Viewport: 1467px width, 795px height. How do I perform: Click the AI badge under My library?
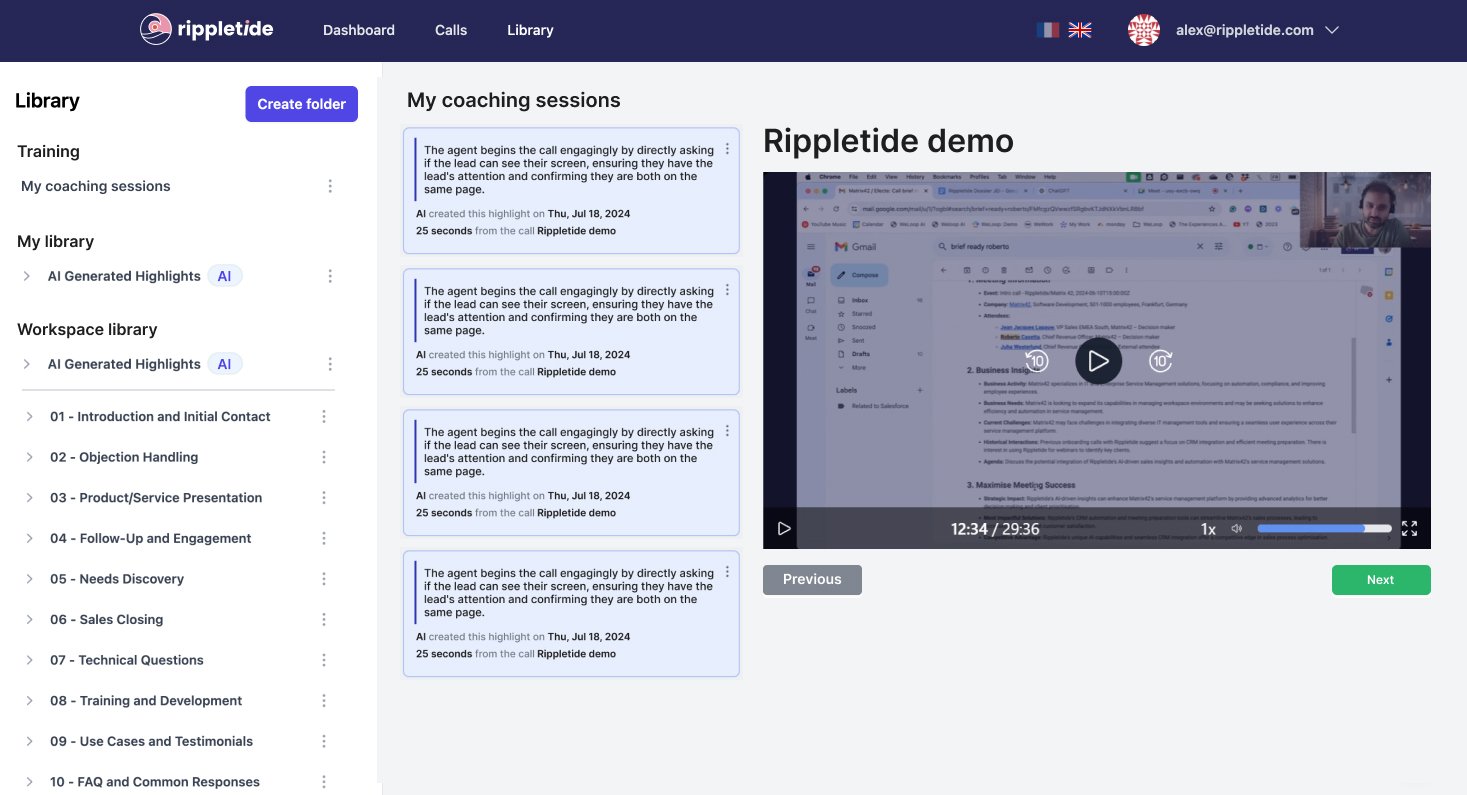coord(225,276)
